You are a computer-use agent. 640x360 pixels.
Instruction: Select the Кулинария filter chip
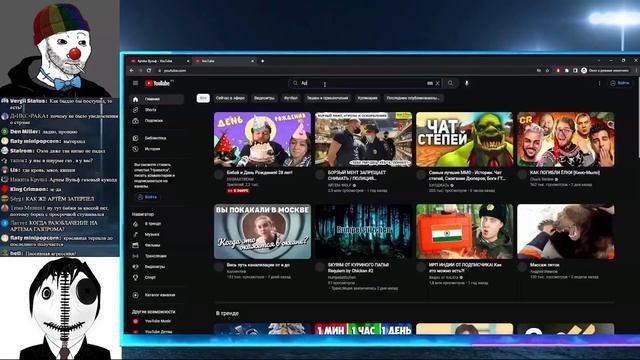pos(367,98)
